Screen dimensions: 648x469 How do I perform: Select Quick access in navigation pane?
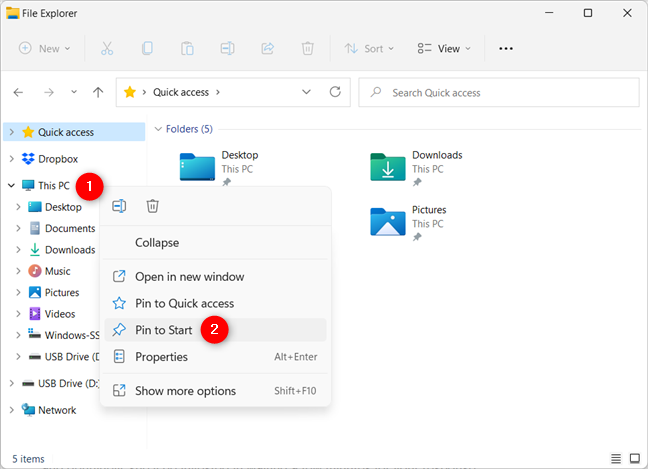(x=74, y=132)
